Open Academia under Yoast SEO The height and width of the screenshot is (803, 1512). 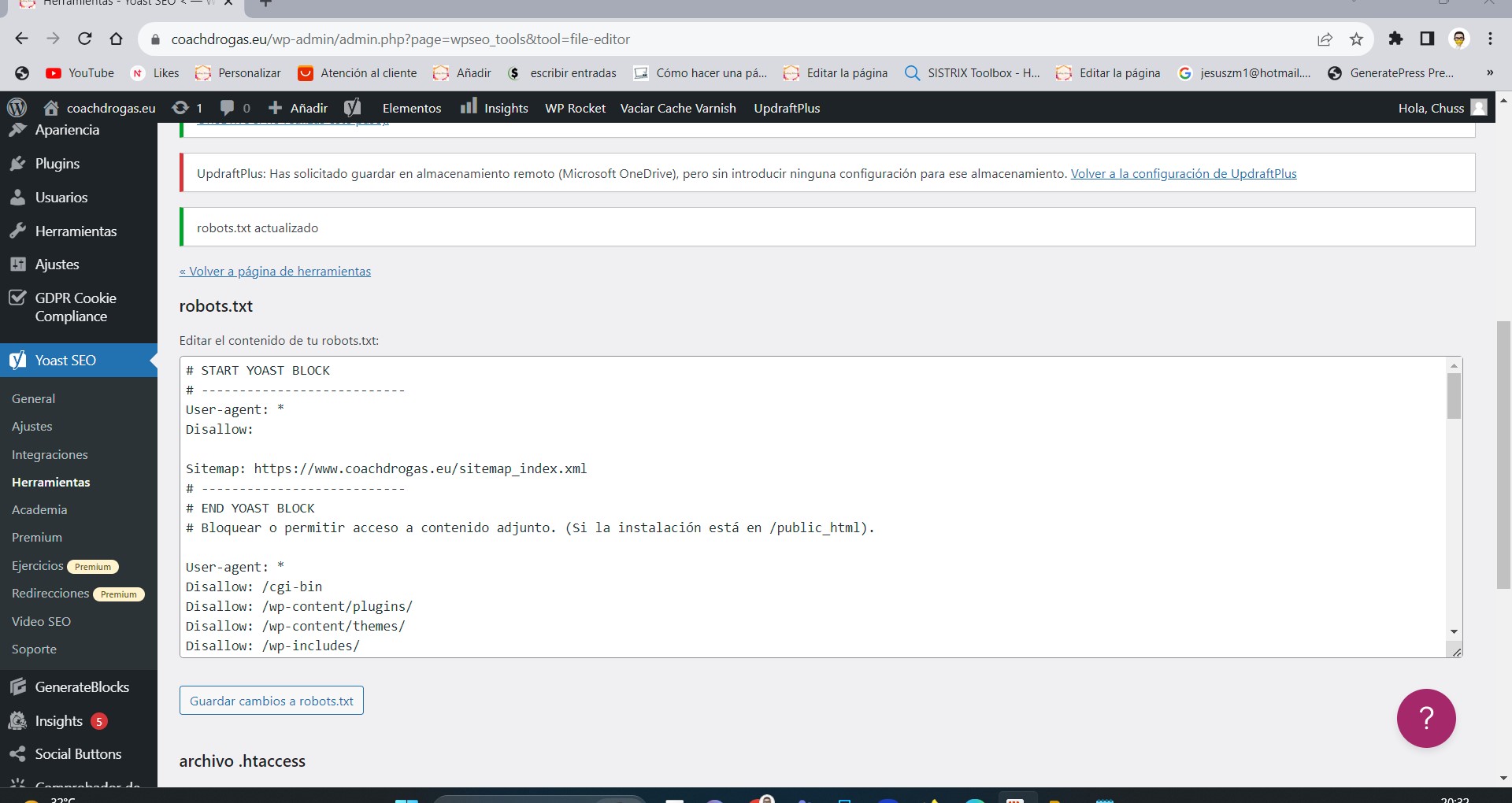39,510
